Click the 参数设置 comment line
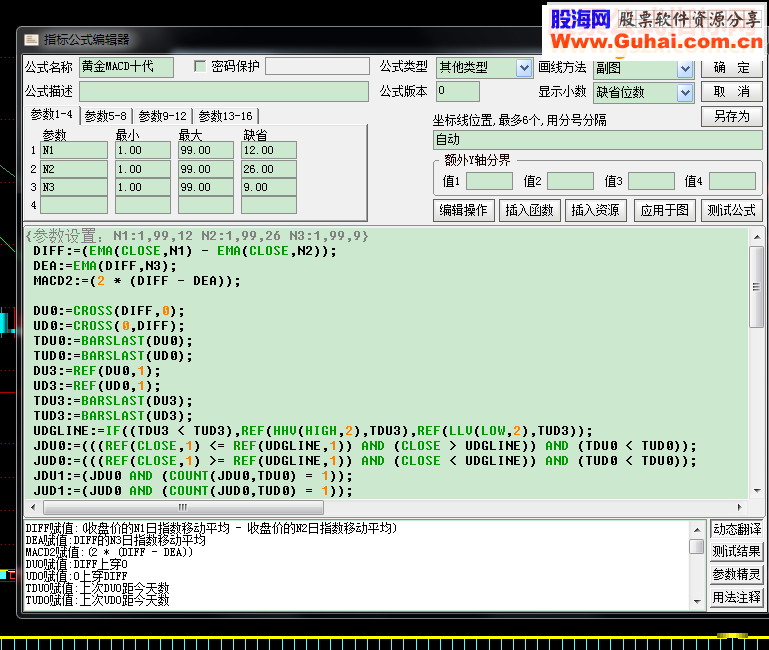 pyautogui.click(x=197, y=236)
